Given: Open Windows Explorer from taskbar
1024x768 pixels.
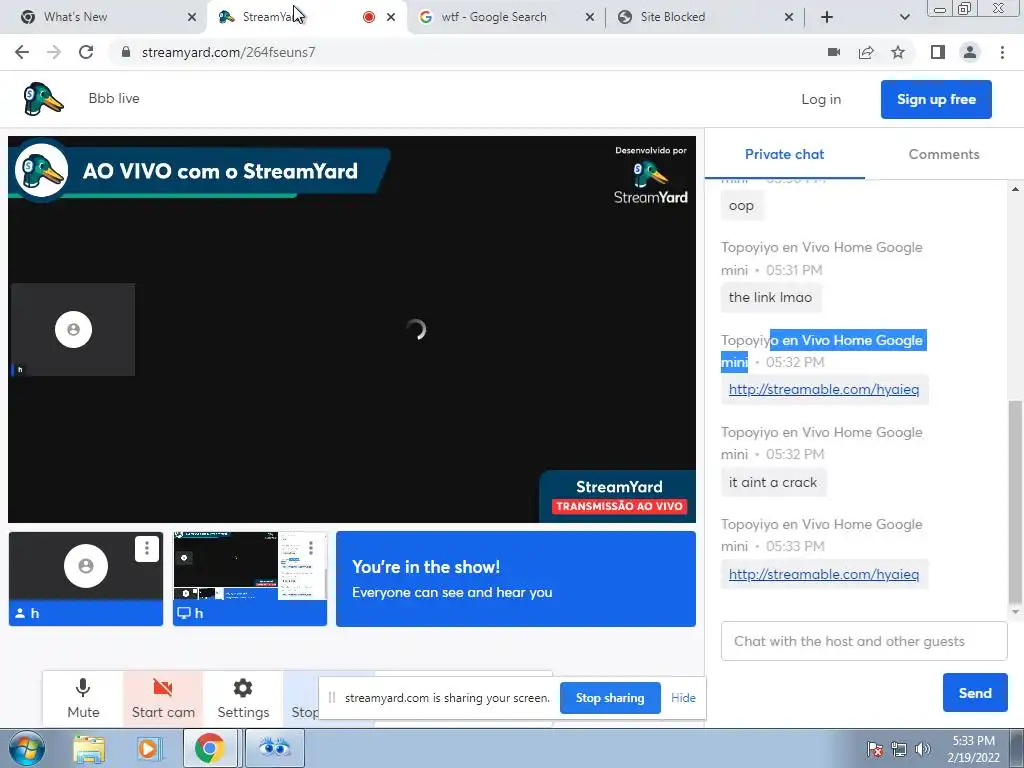Looking at the screenshot, I should (x=89, y=748).
